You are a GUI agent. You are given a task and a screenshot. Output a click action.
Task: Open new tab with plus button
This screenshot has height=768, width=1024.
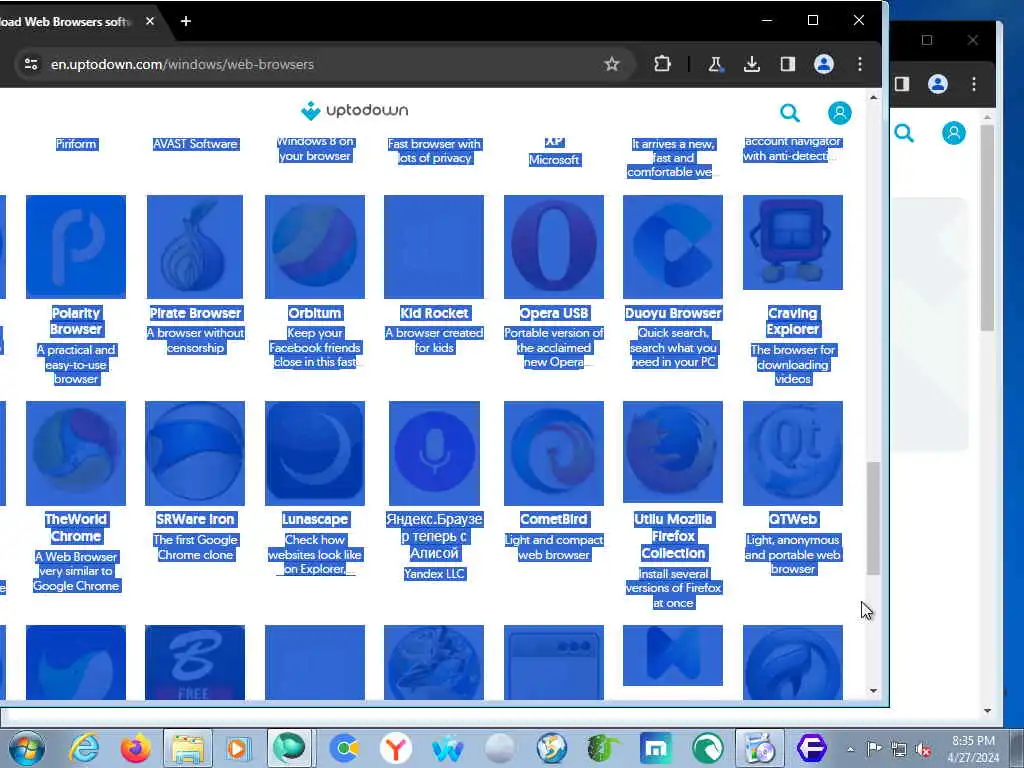186,22
